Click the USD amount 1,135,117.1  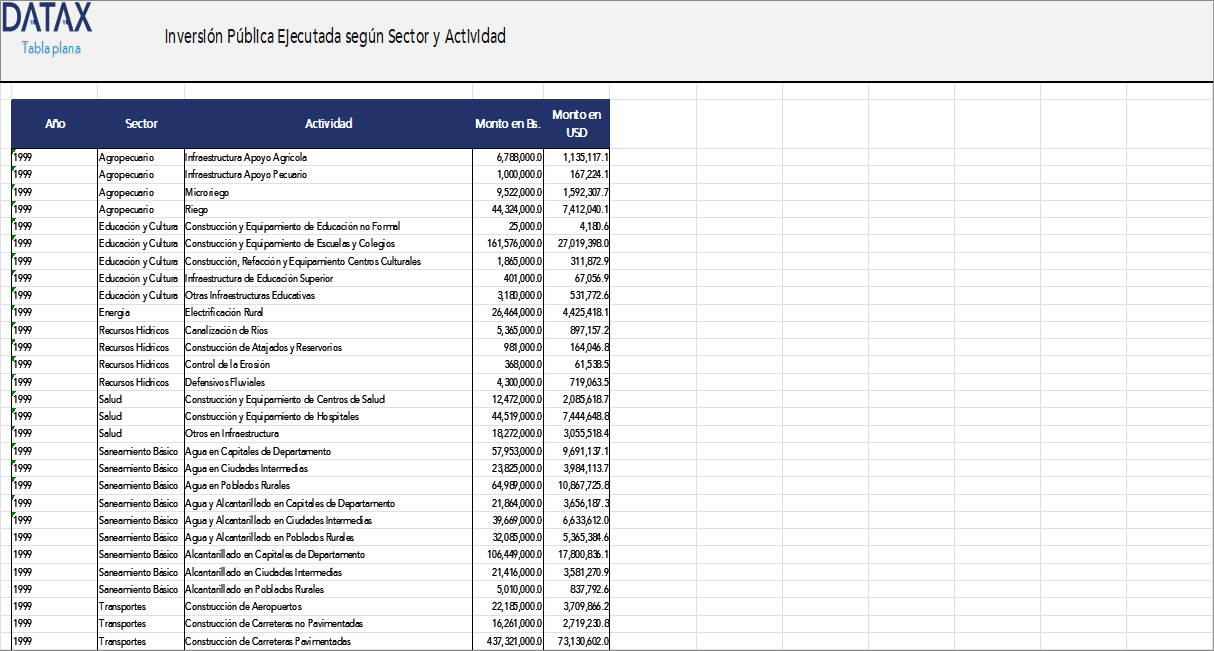pos(577,157)
